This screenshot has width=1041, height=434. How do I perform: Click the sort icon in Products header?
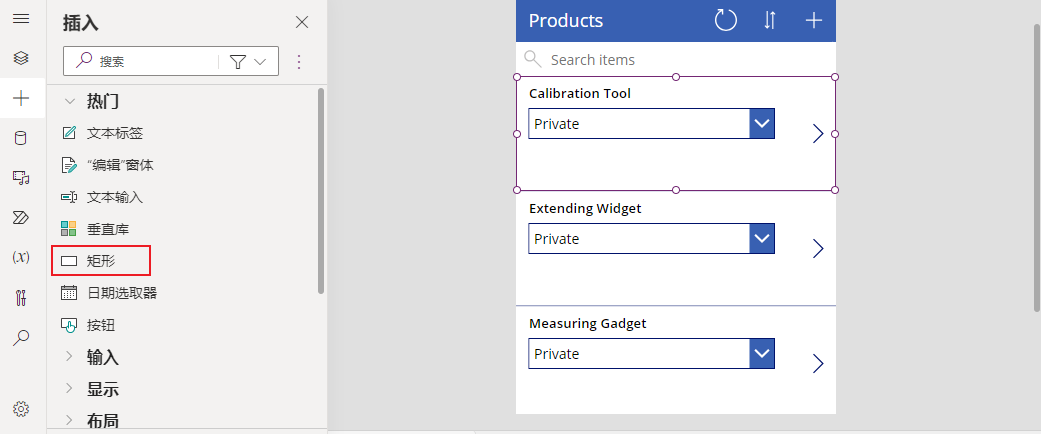point(769,20)
